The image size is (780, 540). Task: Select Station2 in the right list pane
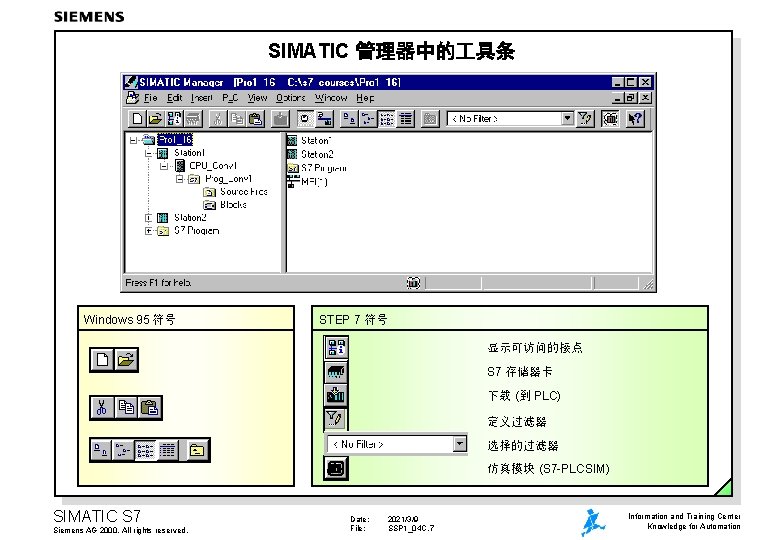pyautogui.click(x=317, y=154)
